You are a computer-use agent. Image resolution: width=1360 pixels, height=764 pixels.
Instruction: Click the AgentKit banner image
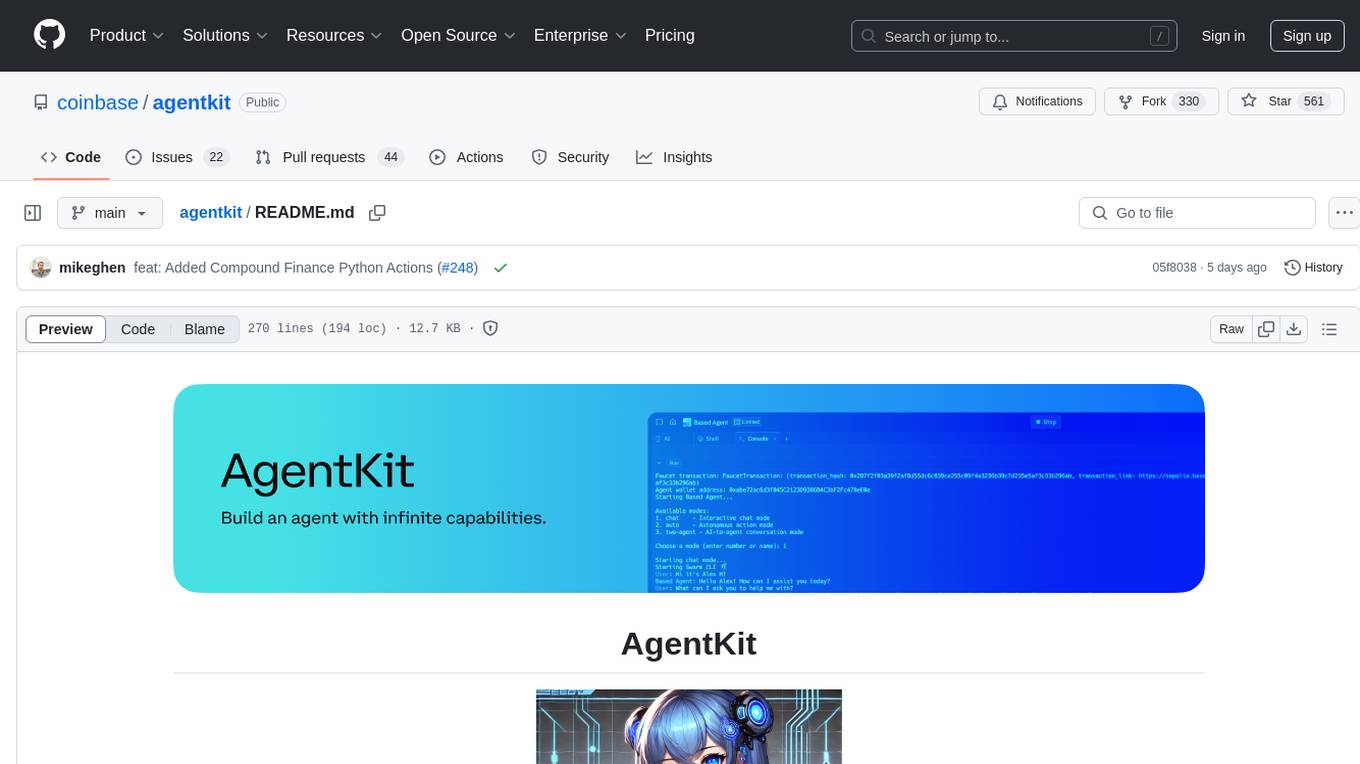click(x=689, y=488)
